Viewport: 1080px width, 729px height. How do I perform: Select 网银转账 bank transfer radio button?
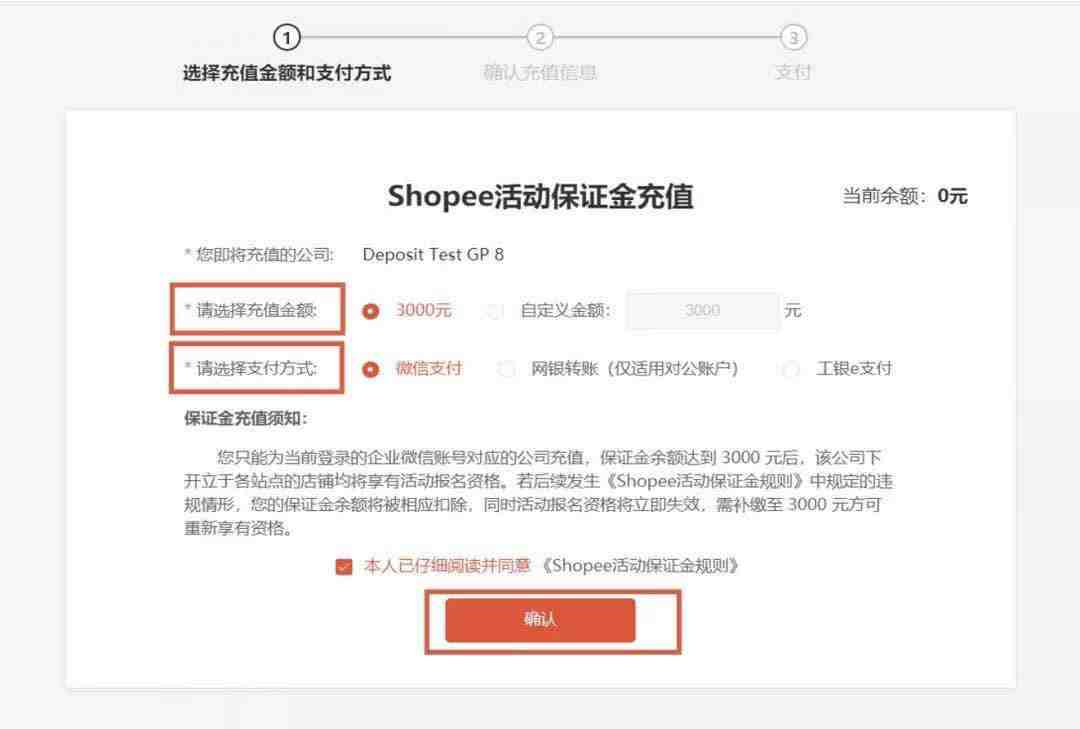coord(506,369)
